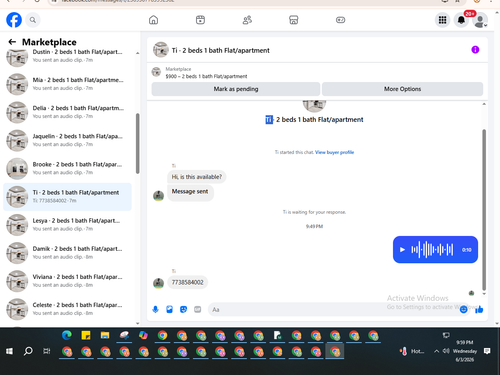Viewport: 500px width, 375px height.
Task: Click the conversation list scrollbar
Action: (137, 143)
